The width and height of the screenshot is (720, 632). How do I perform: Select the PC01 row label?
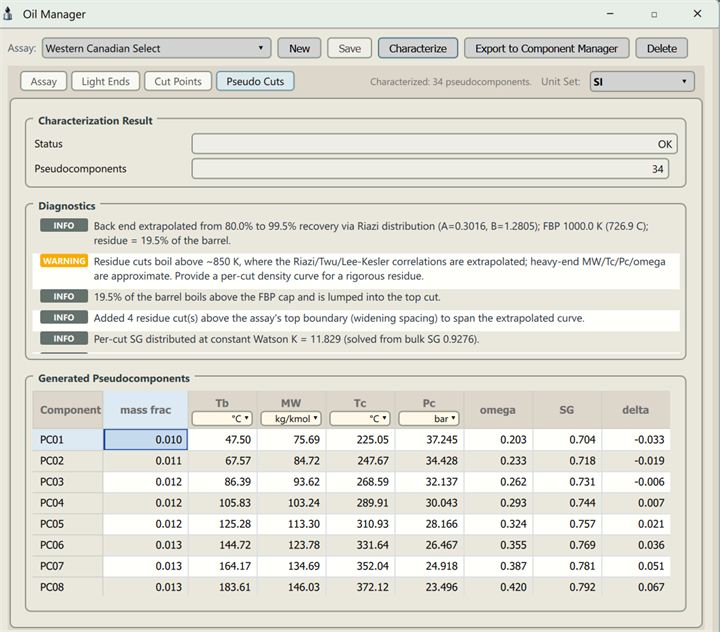point(68,440)
